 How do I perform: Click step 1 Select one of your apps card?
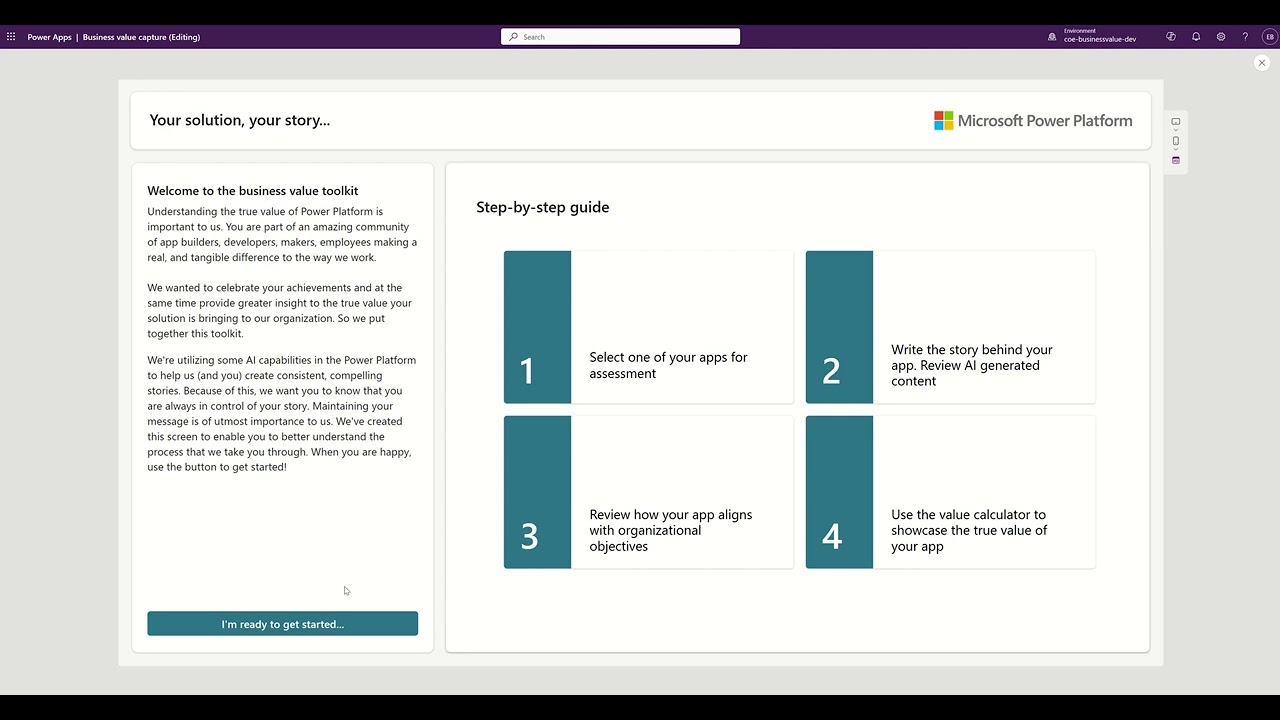coord(648,327)
